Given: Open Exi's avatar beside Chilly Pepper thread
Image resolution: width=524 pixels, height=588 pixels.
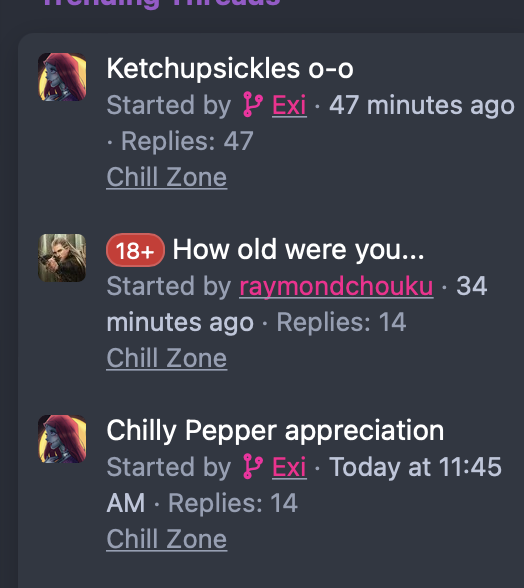Looking at the screenshot, I should [62, 439].
